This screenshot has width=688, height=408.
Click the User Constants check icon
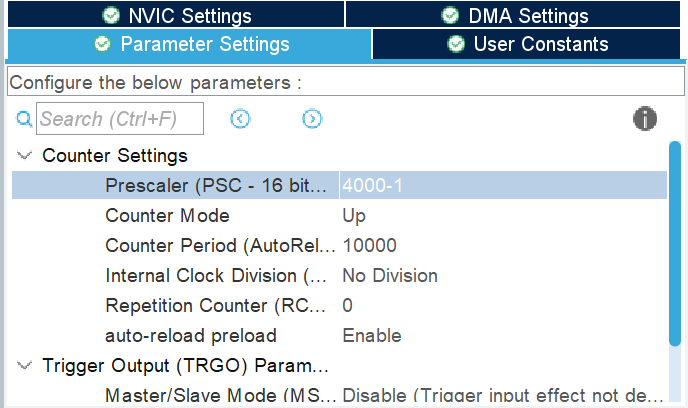click(x=456, y=44)
